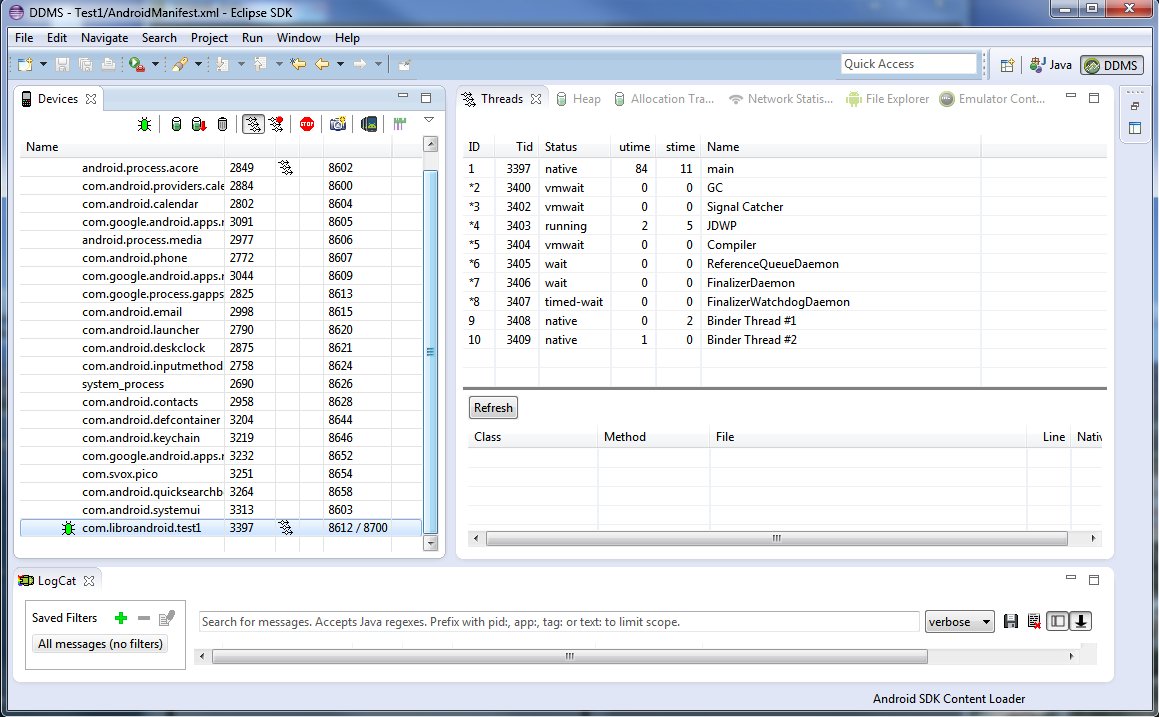Click the delete LogCat filter minus icon
1159x717 pixels.
pos(144,618)
